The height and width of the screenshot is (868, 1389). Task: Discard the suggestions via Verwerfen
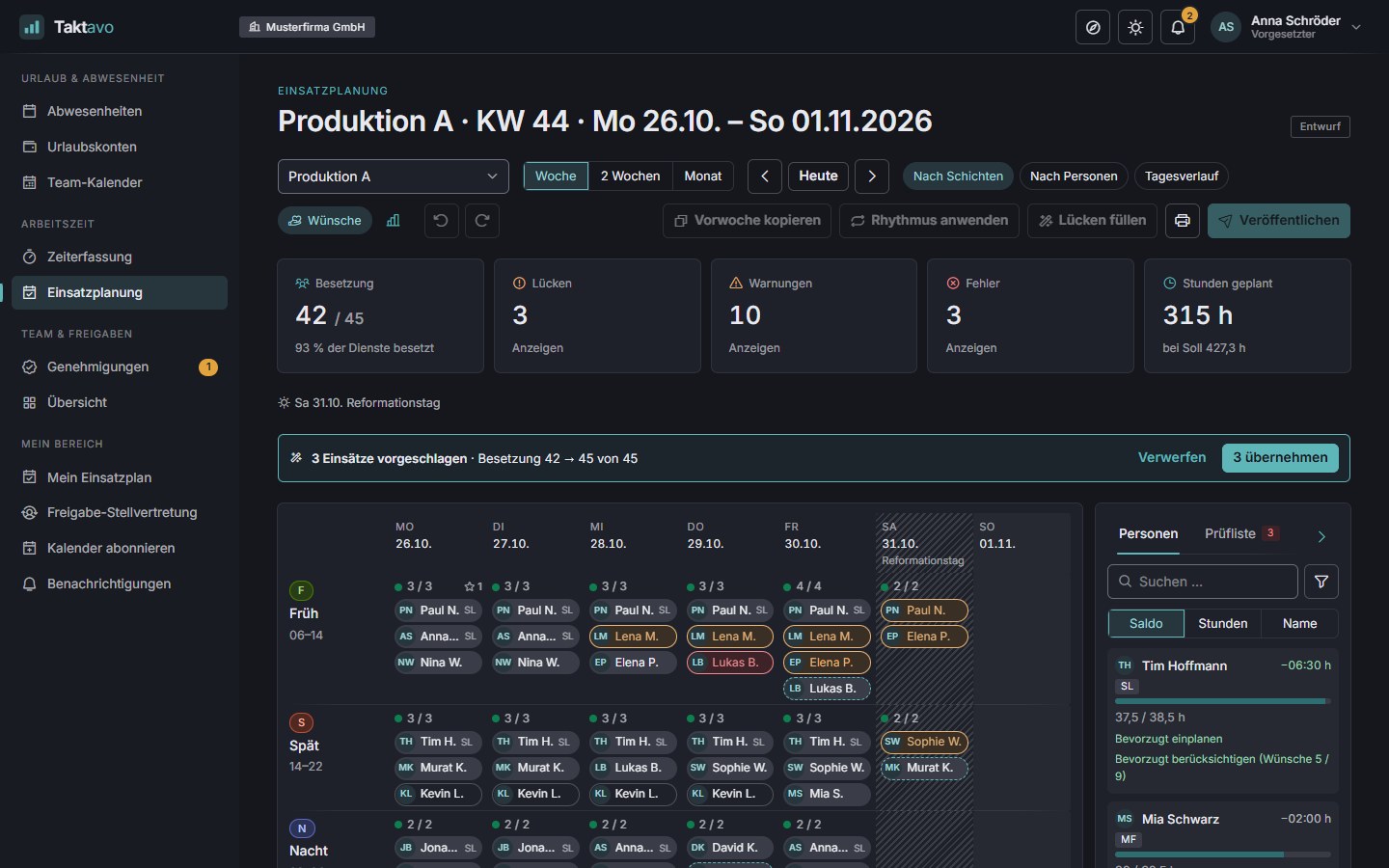coord(1172,458)
